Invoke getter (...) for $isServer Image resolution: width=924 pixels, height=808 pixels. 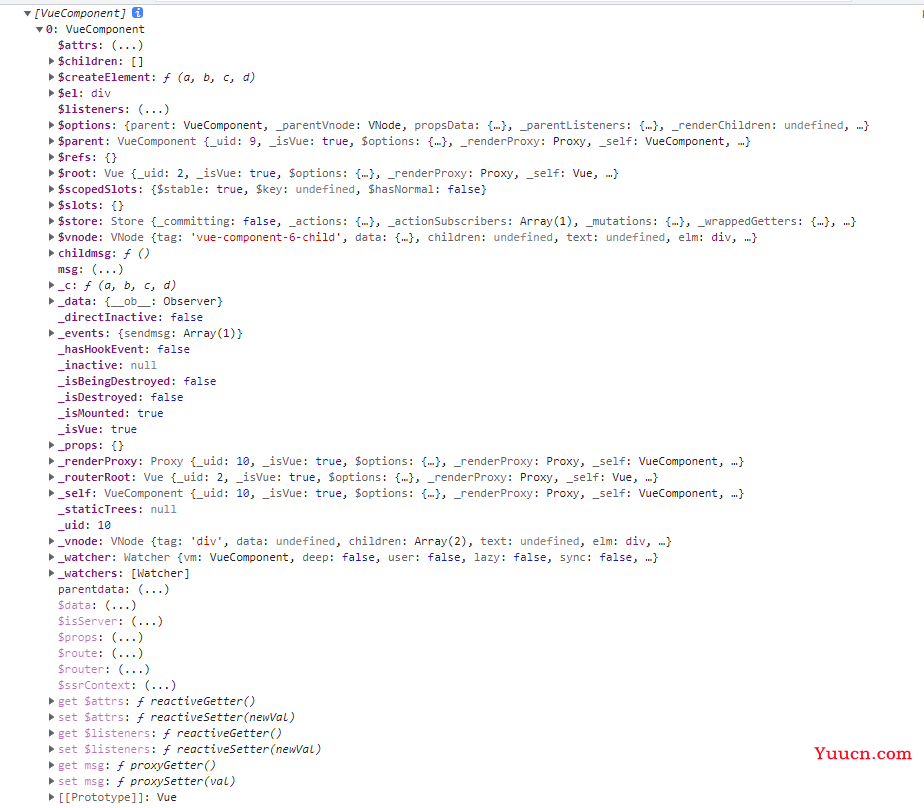(147, 621)
